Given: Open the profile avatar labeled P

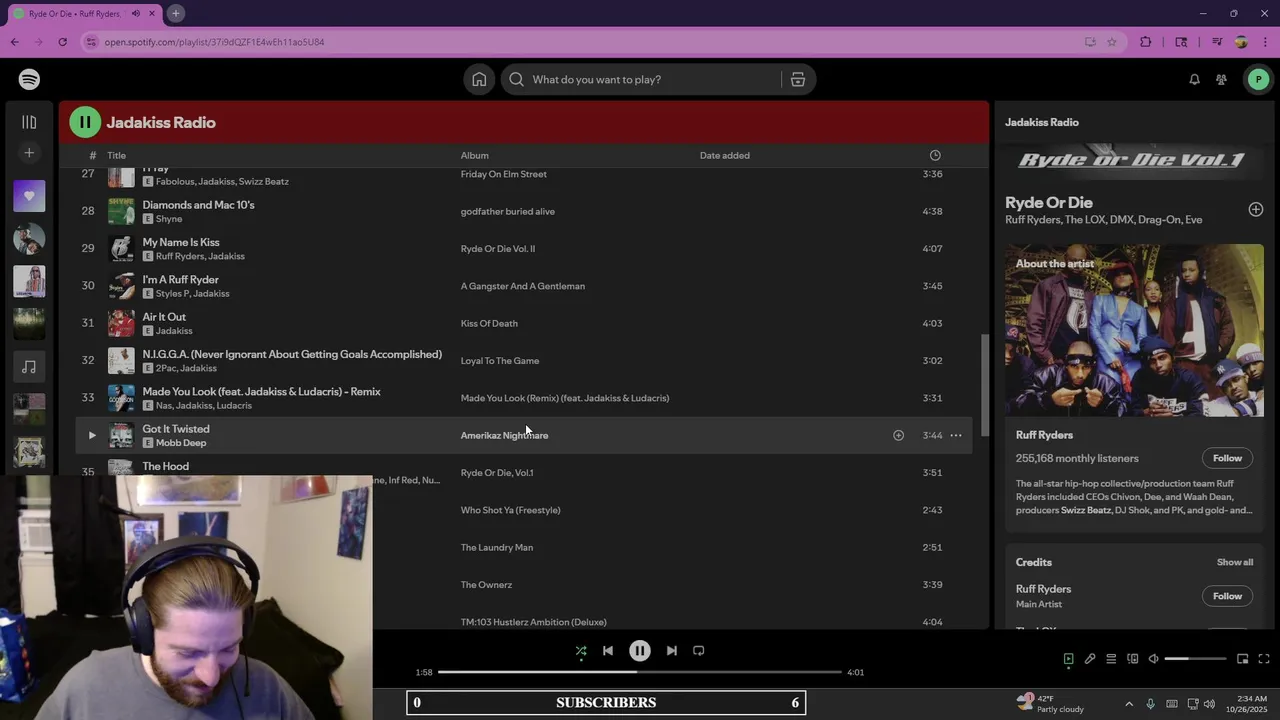Looking at the screenshot, I should (x=1258, y=80).
